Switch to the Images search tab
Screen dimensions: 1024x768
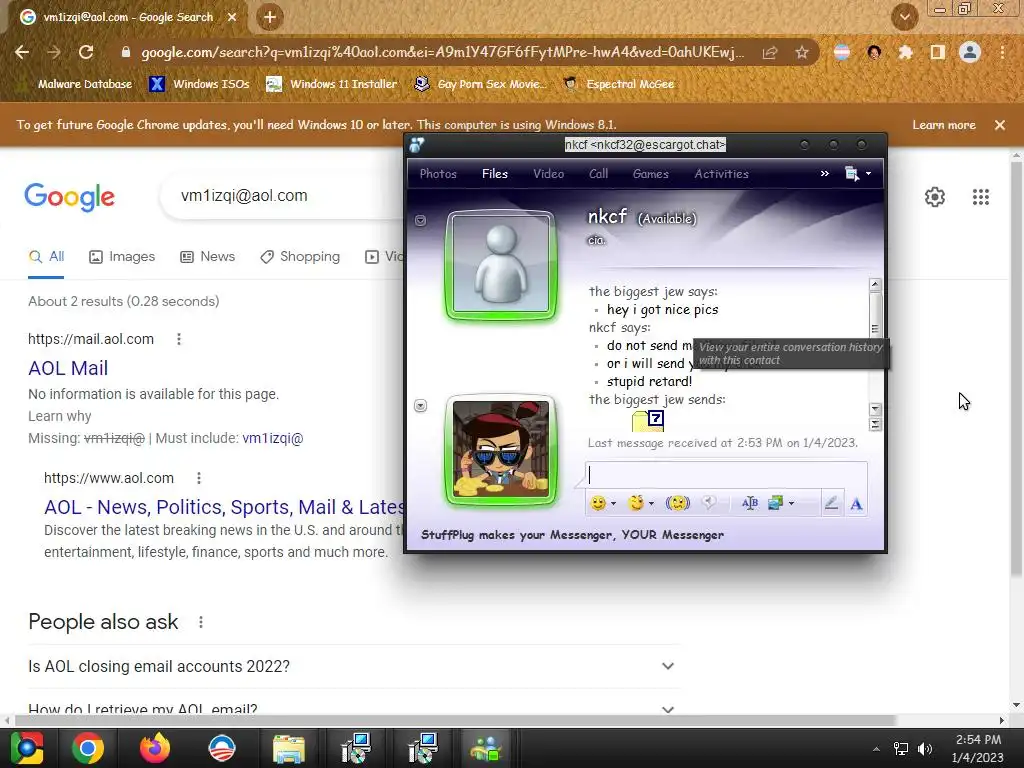point(122,257)
